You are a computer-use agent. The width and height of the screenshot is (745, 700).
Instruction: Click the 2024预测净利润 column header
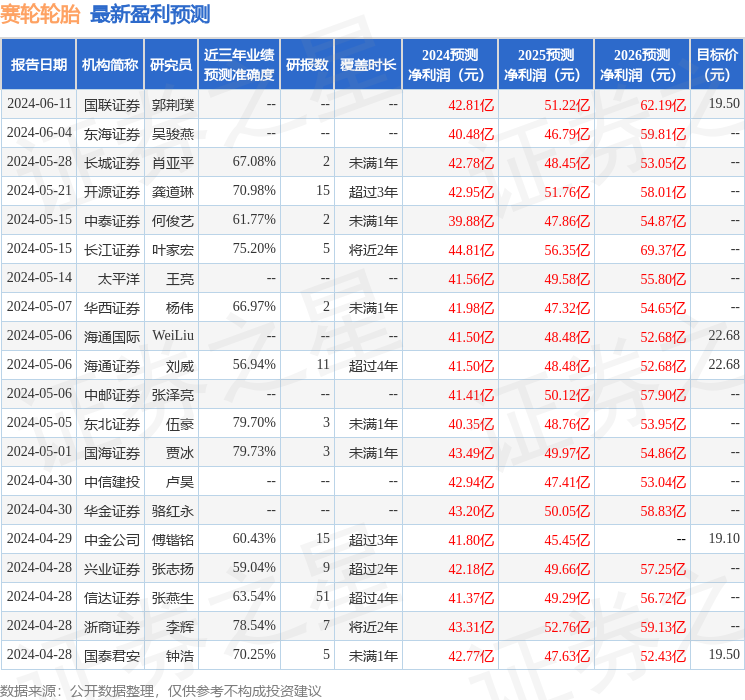click(x=450, y=65)
